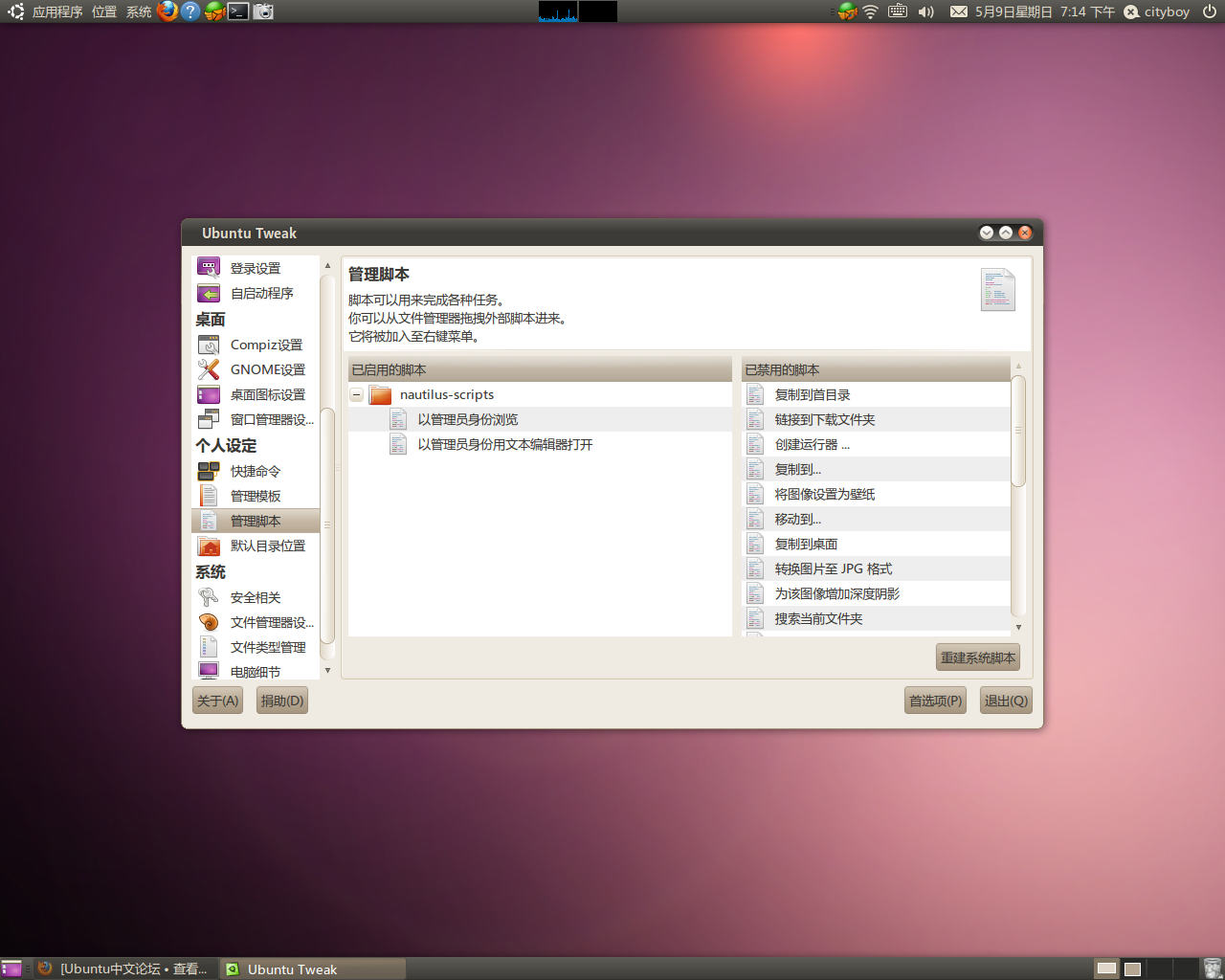
Task: Select disabled script 复制到...
Action: [876, 469]
